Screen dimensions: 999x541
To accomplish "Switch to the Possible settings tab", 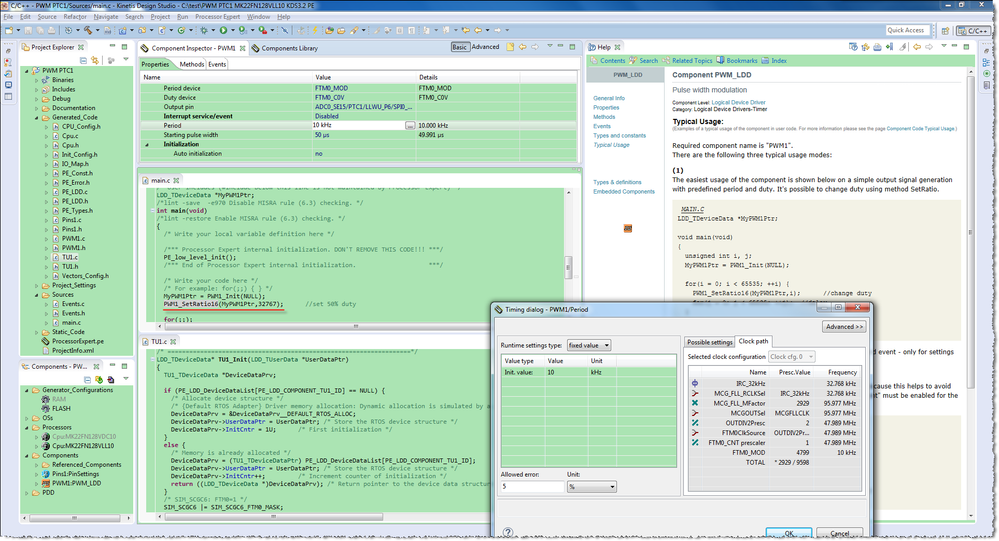I will (709, 342).
